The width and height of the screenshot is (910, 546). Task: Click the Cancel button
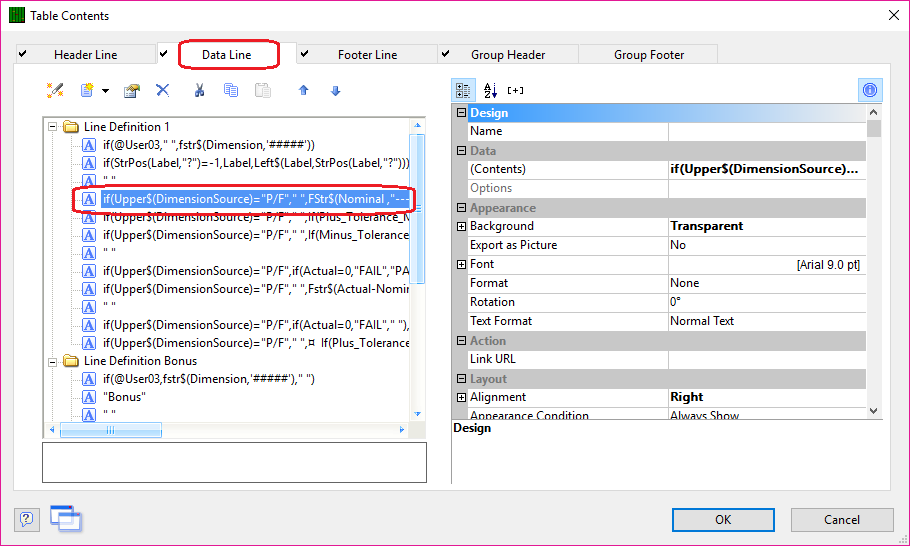click(x=842, y=519)
